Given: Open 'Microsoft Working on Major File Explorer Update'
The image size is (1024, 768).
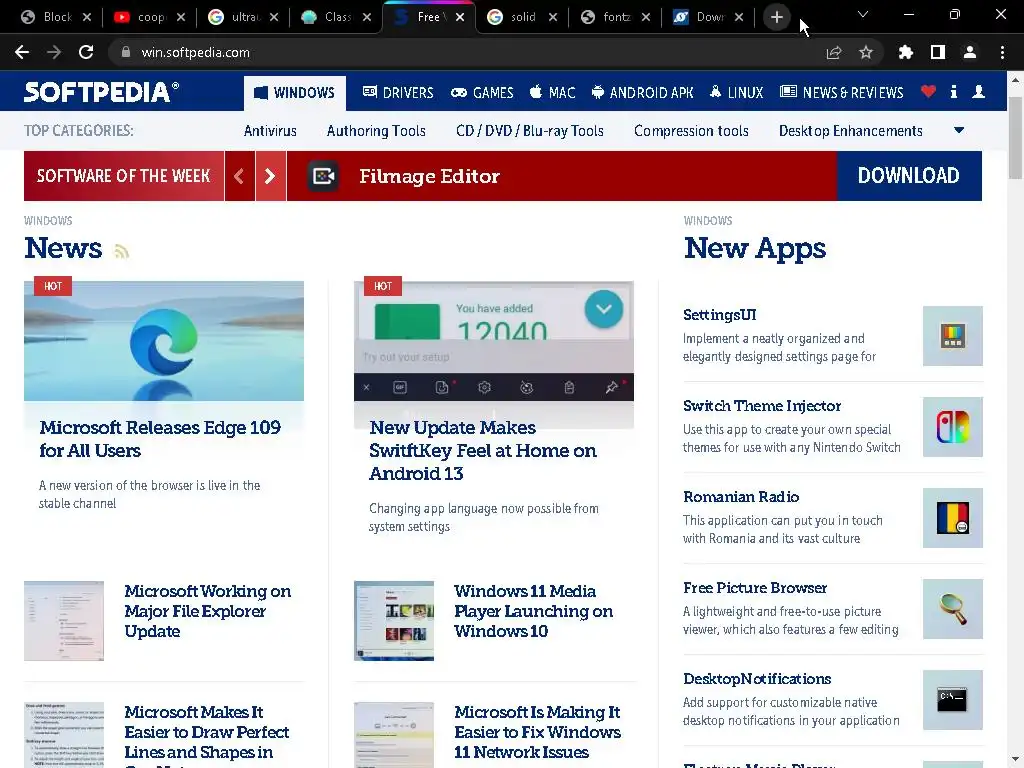Looking at the screenshot, I should tap(208, 611).
